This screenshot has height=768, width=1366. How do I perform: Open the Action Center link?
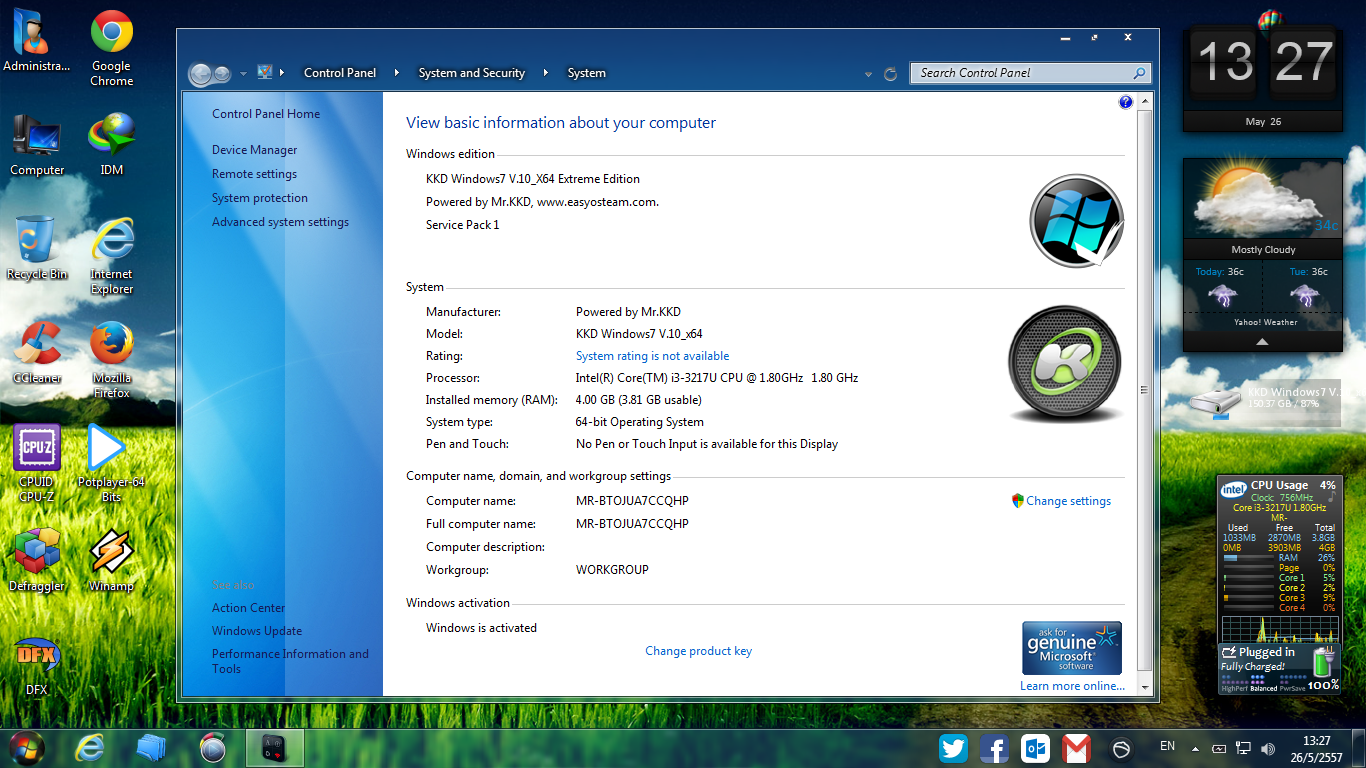coord(249,608)
